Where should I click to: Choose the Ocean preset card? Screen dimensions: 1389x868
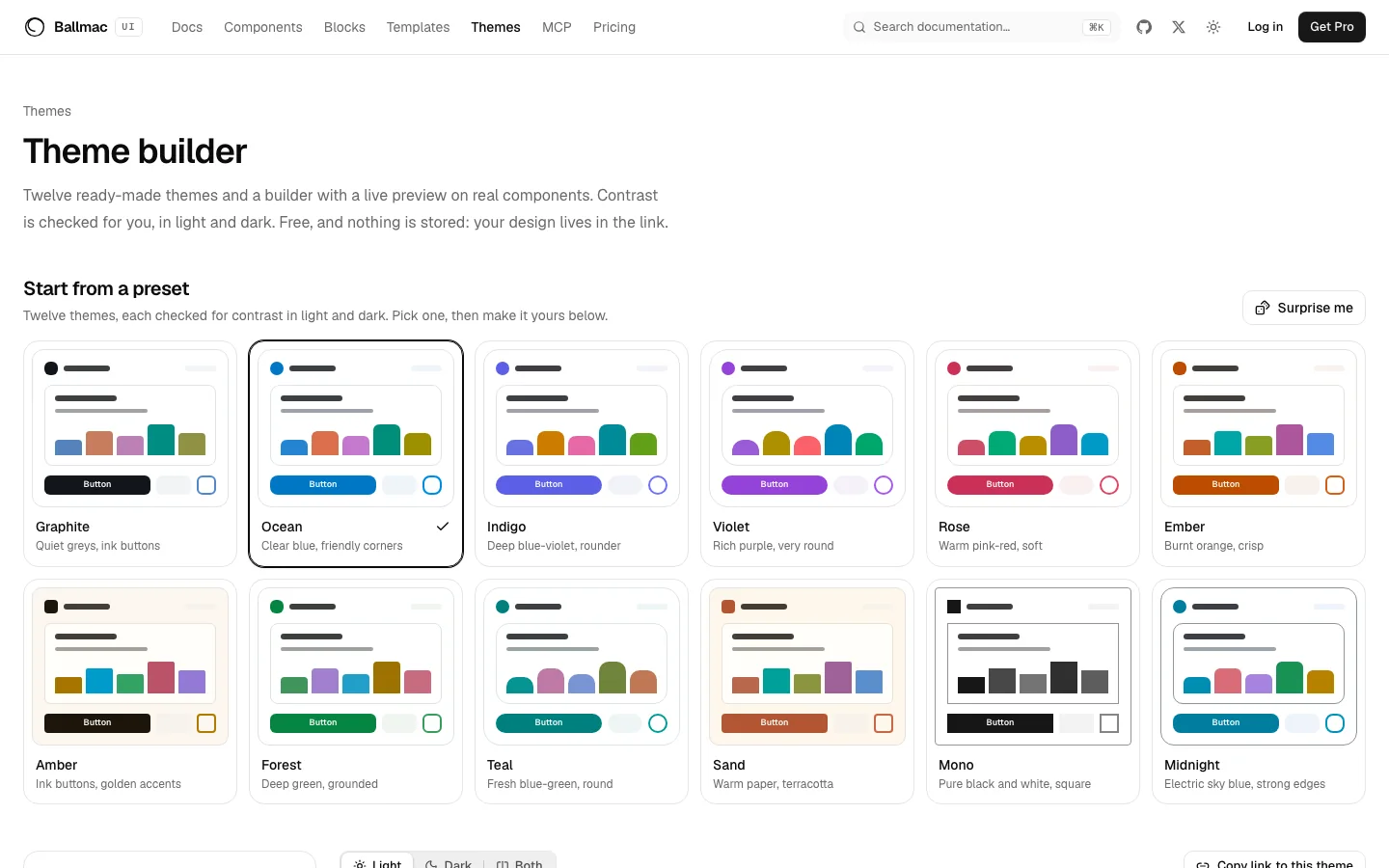(x=356, y=454)
